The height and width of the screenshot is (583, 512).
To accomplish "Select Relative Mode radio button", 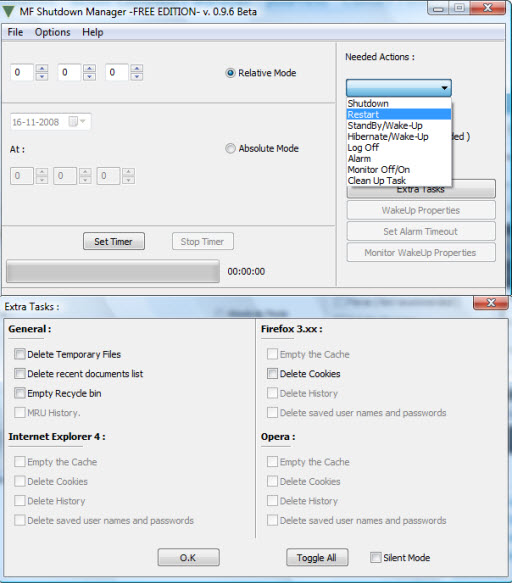I will click(231, 73).
